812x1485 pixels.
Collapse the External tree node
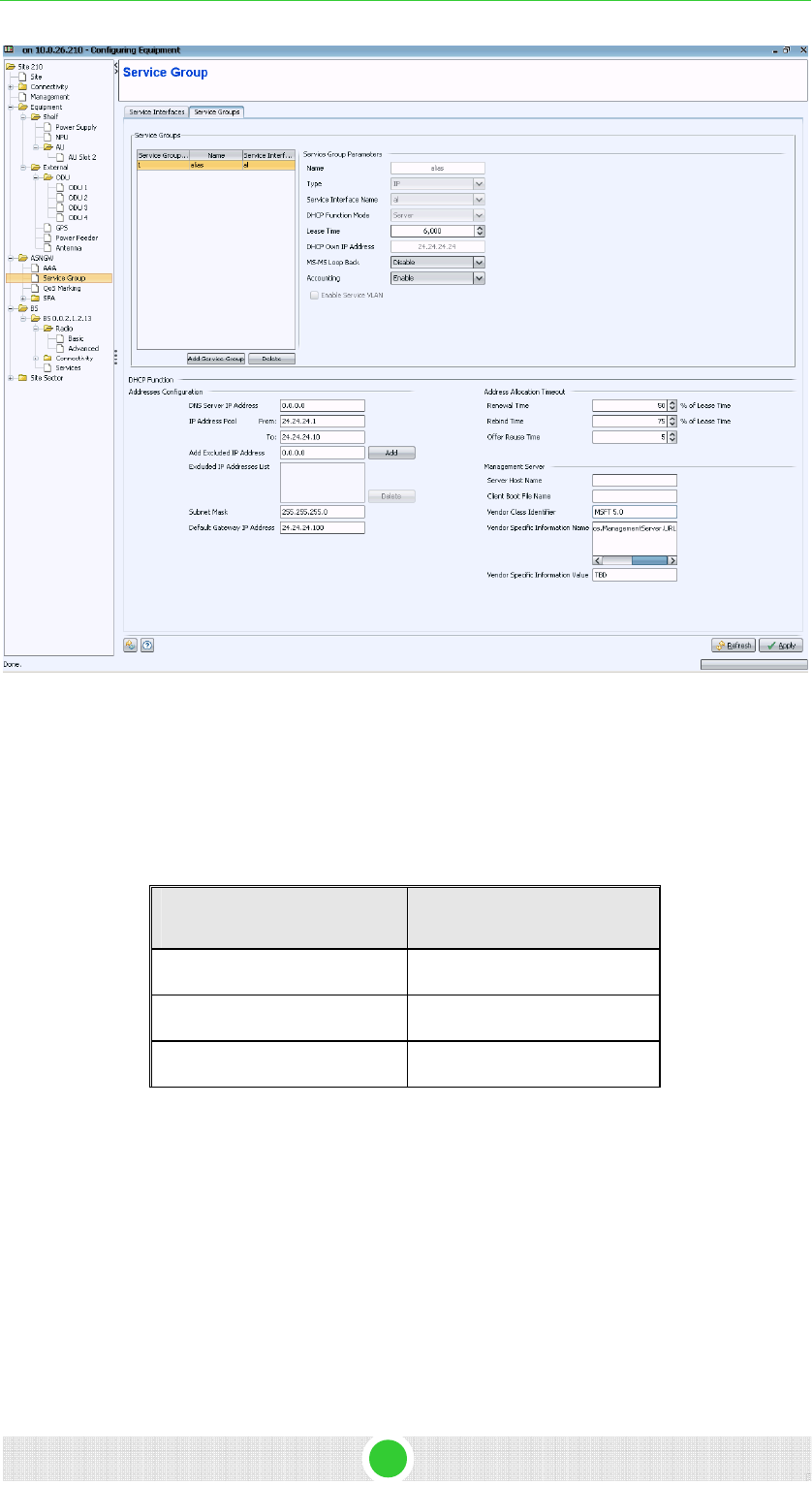[23, 167]
